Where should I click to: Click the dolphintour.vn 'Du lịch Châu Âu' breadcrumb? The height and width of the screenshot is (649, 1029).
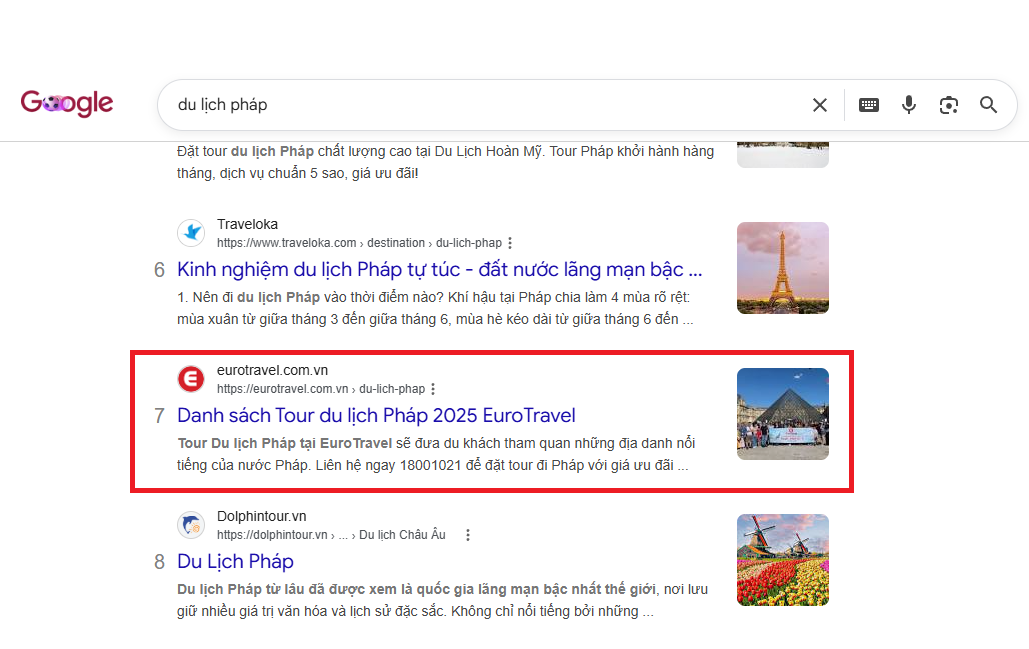pyautogui.click(x=331, y=535)
